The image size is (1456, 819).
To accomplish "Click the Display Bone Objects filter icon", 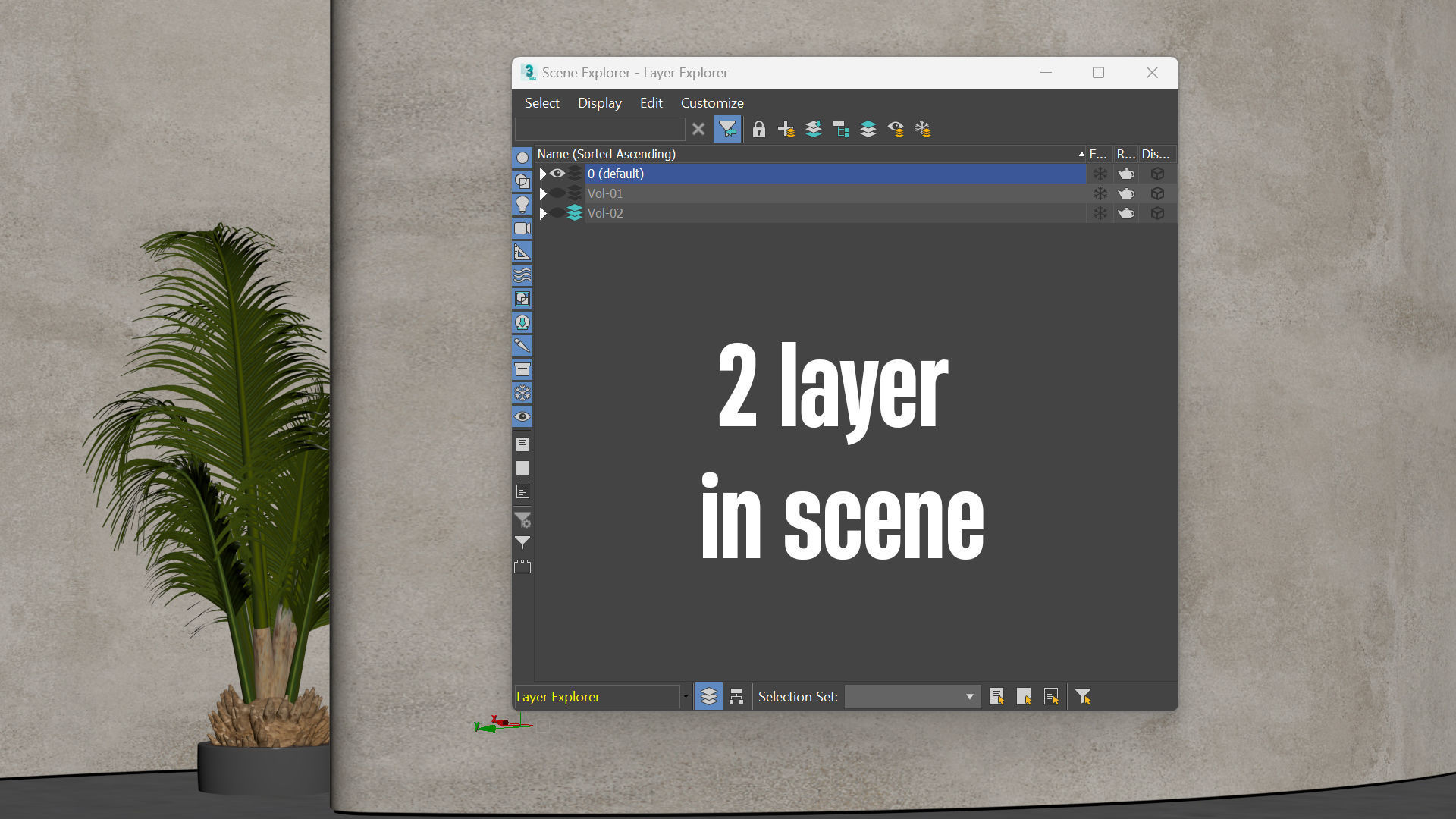I will point(522,346).
